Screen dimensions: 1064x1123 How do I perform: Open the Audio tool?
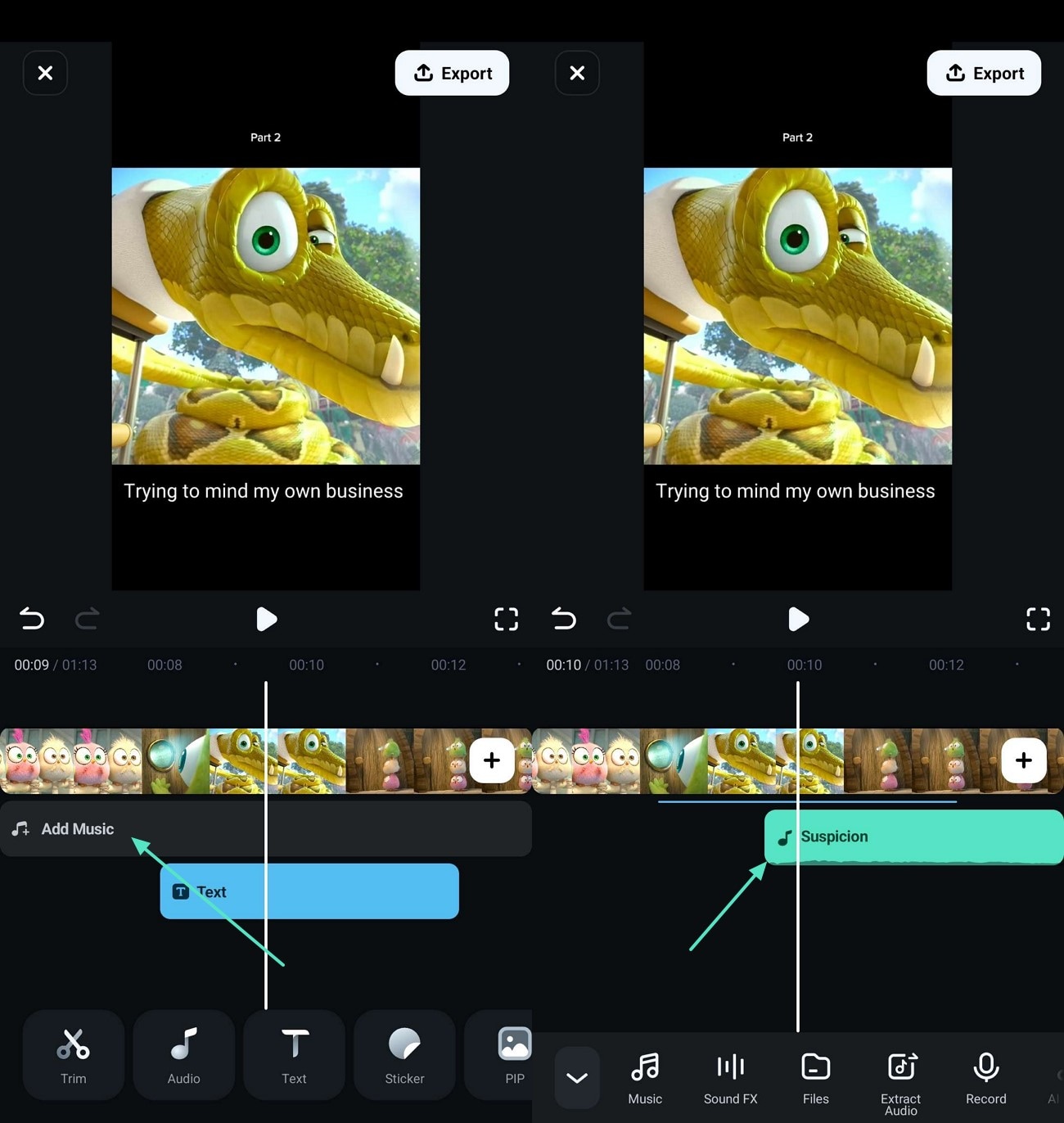(x=183, y=1054)
